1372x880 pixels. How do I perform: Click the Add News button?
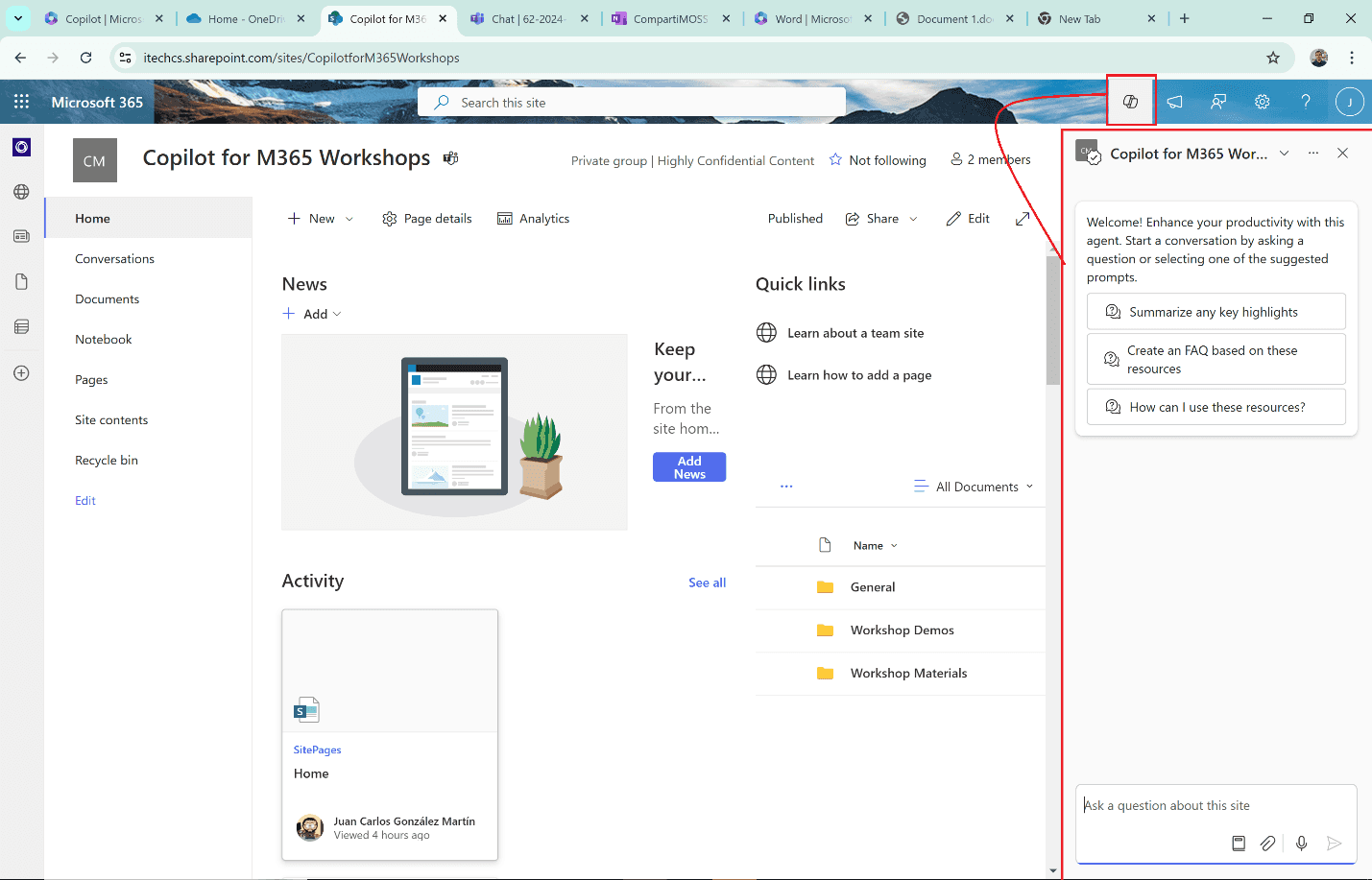click(x=689, y=467)
